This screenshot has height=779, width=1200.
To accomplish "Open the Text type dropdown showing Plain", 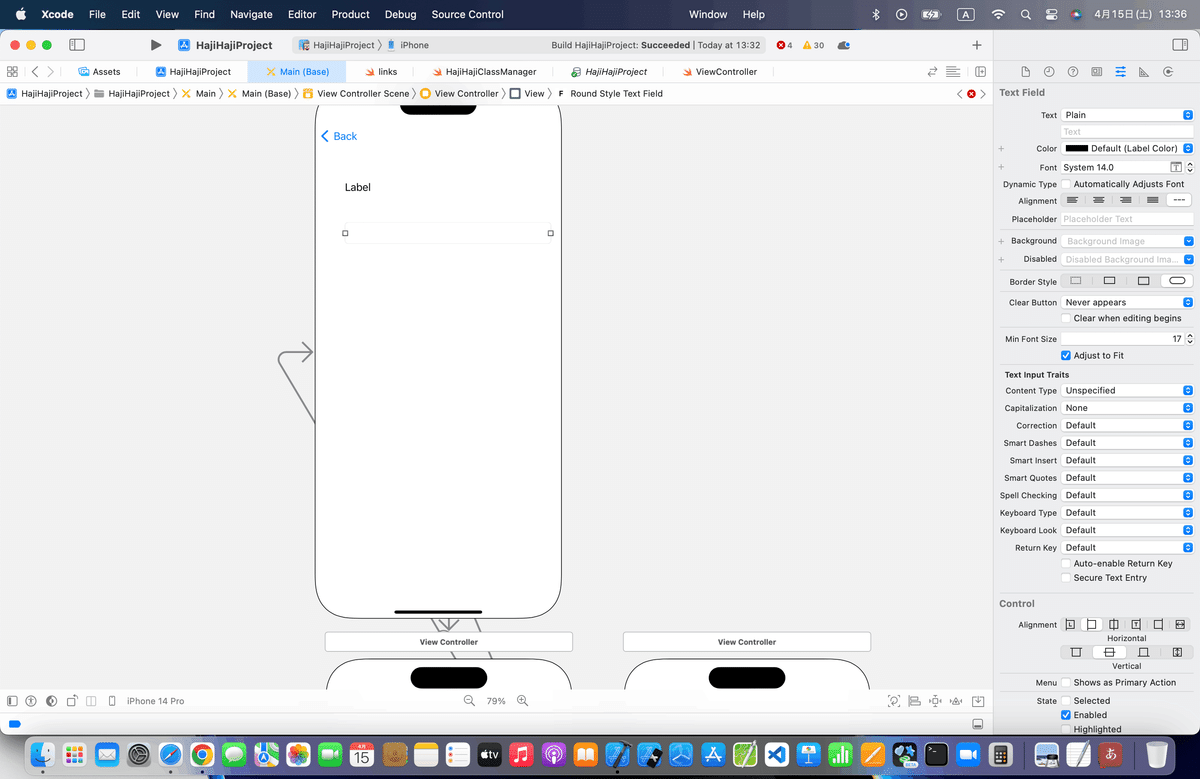I will click(x=1127, y=115).
